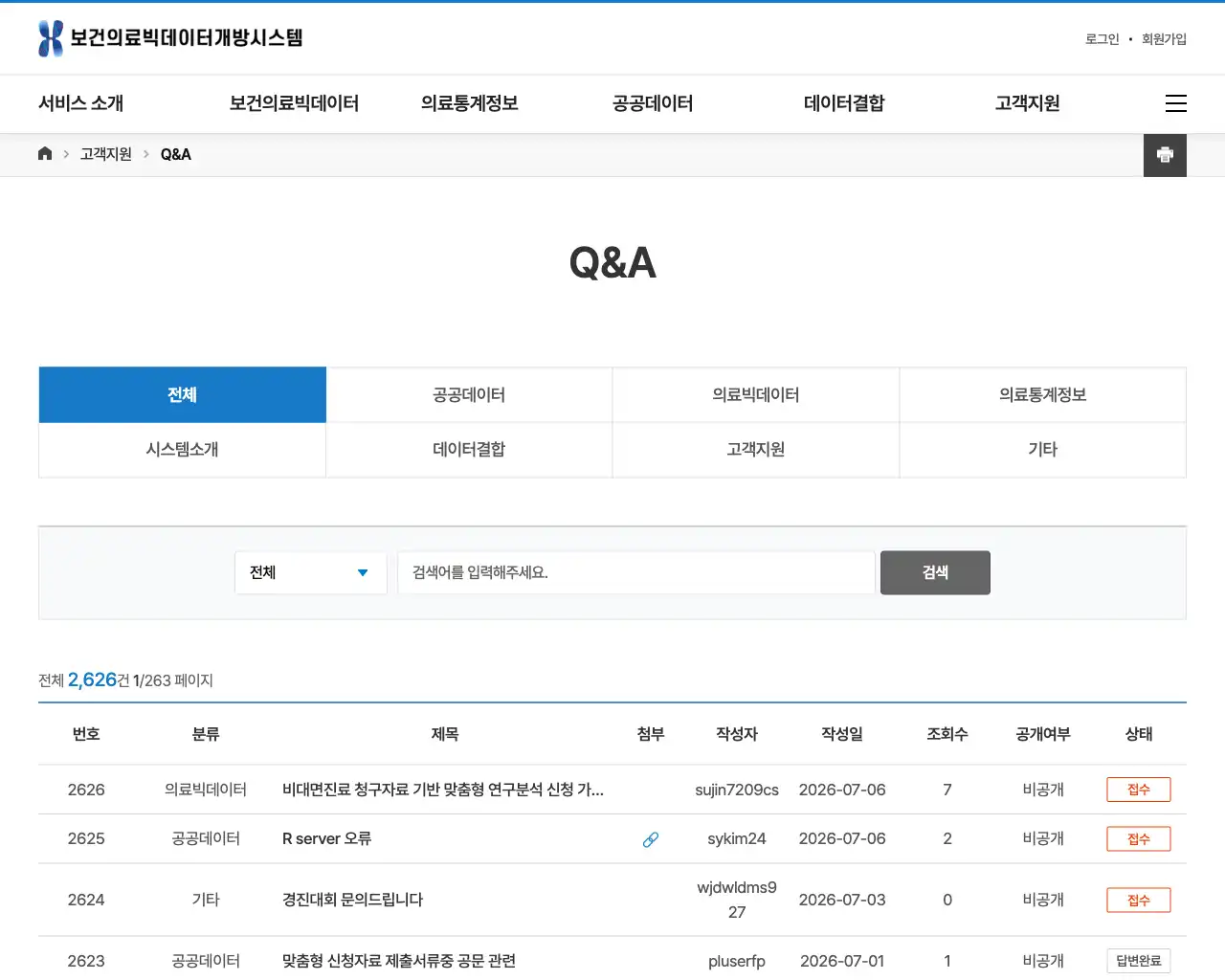Click author sujin7209cs
The width and height of the screenshot is (1225, 980).
737,790
